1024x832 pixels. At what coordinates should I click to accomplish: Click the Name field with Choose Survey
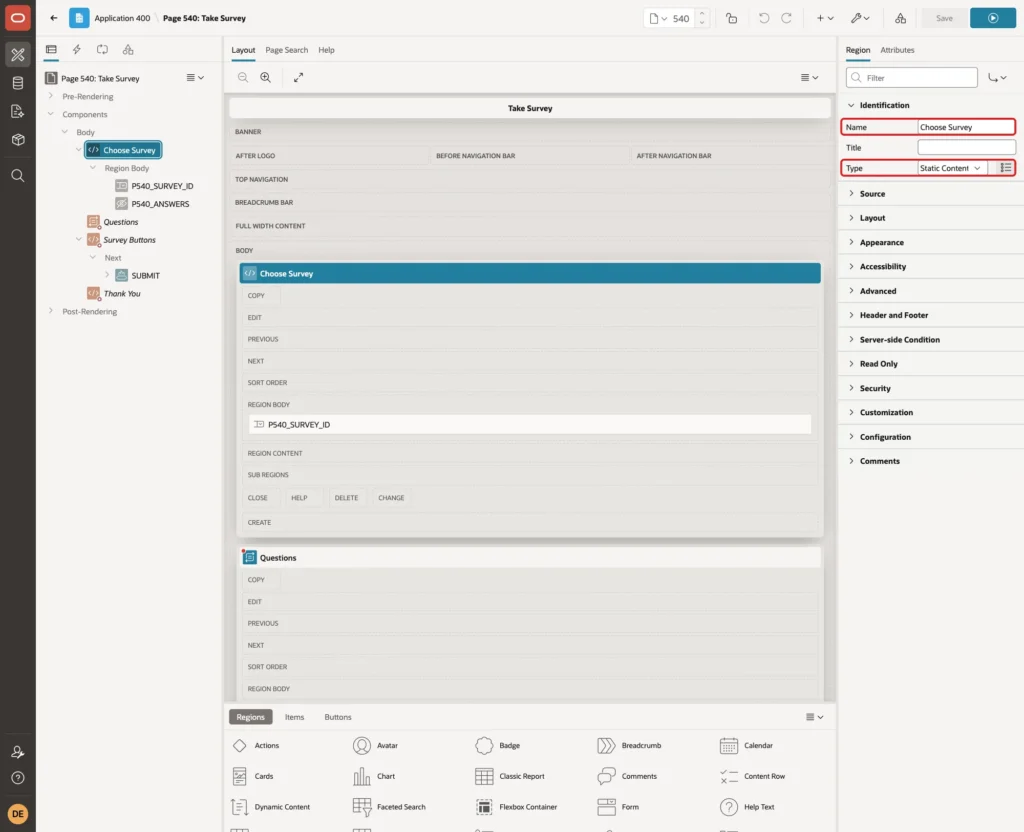click(966, 127)
